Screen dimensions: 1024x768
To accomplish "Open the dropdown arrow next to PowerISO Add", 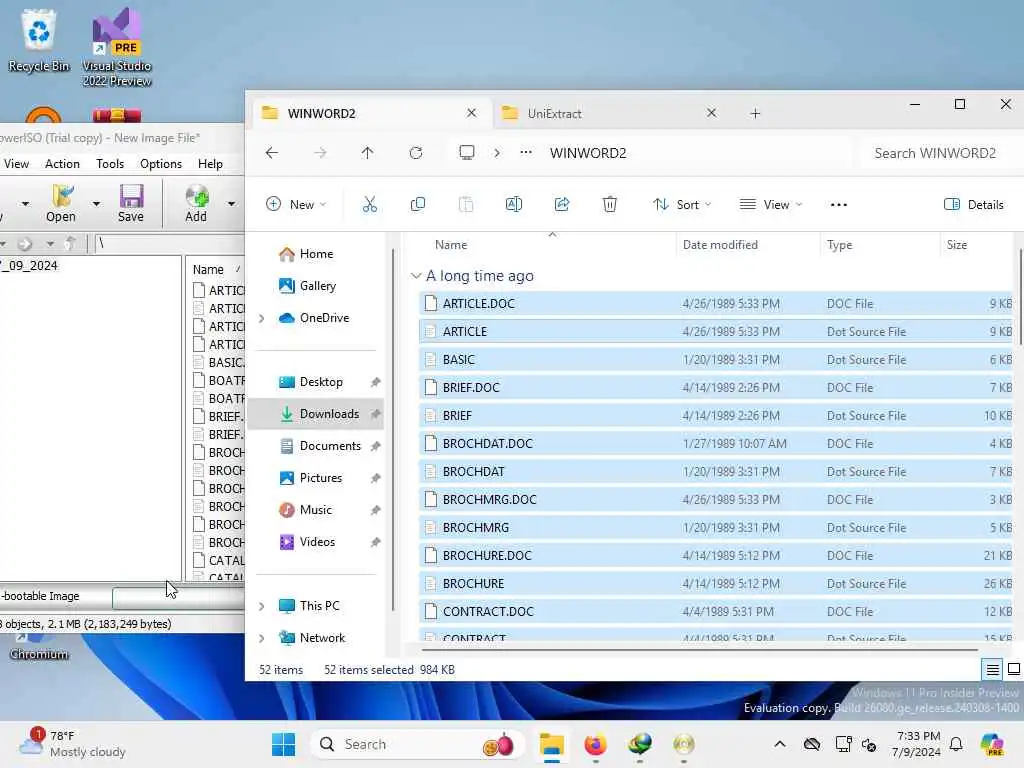I will [x=231, y=204].
